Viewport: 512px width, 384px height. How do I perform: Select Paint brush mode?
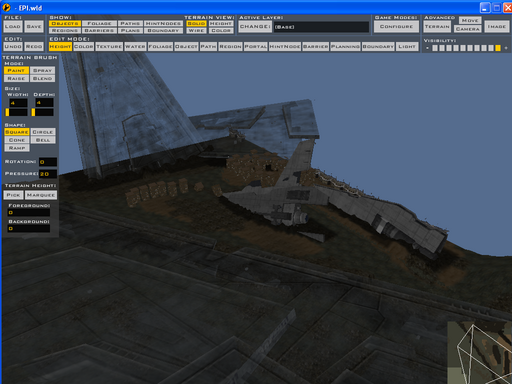(x=16, y=71)
